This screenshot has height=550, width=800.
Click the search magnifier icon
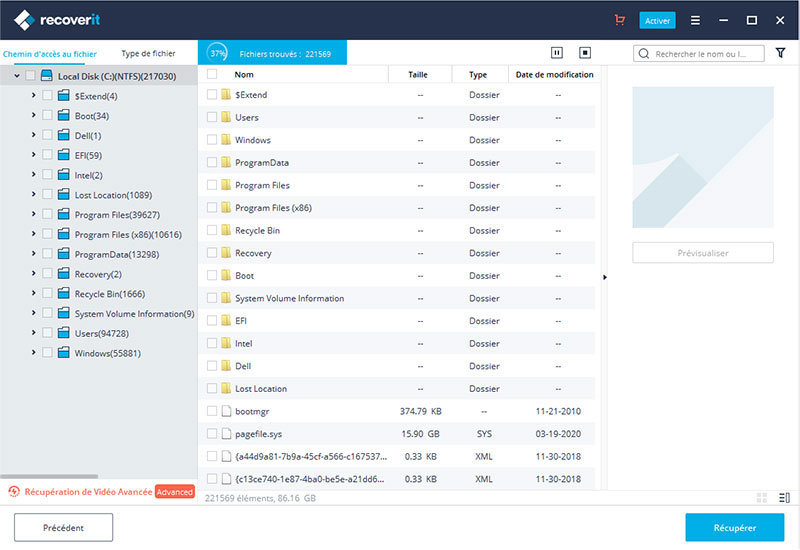click(x=644, y=54)
